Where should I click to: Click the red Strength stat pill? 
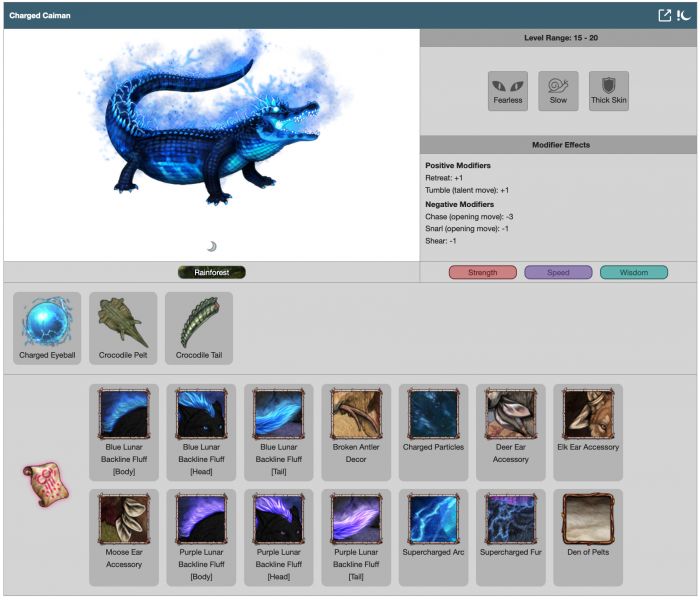[x=482, y=272]
